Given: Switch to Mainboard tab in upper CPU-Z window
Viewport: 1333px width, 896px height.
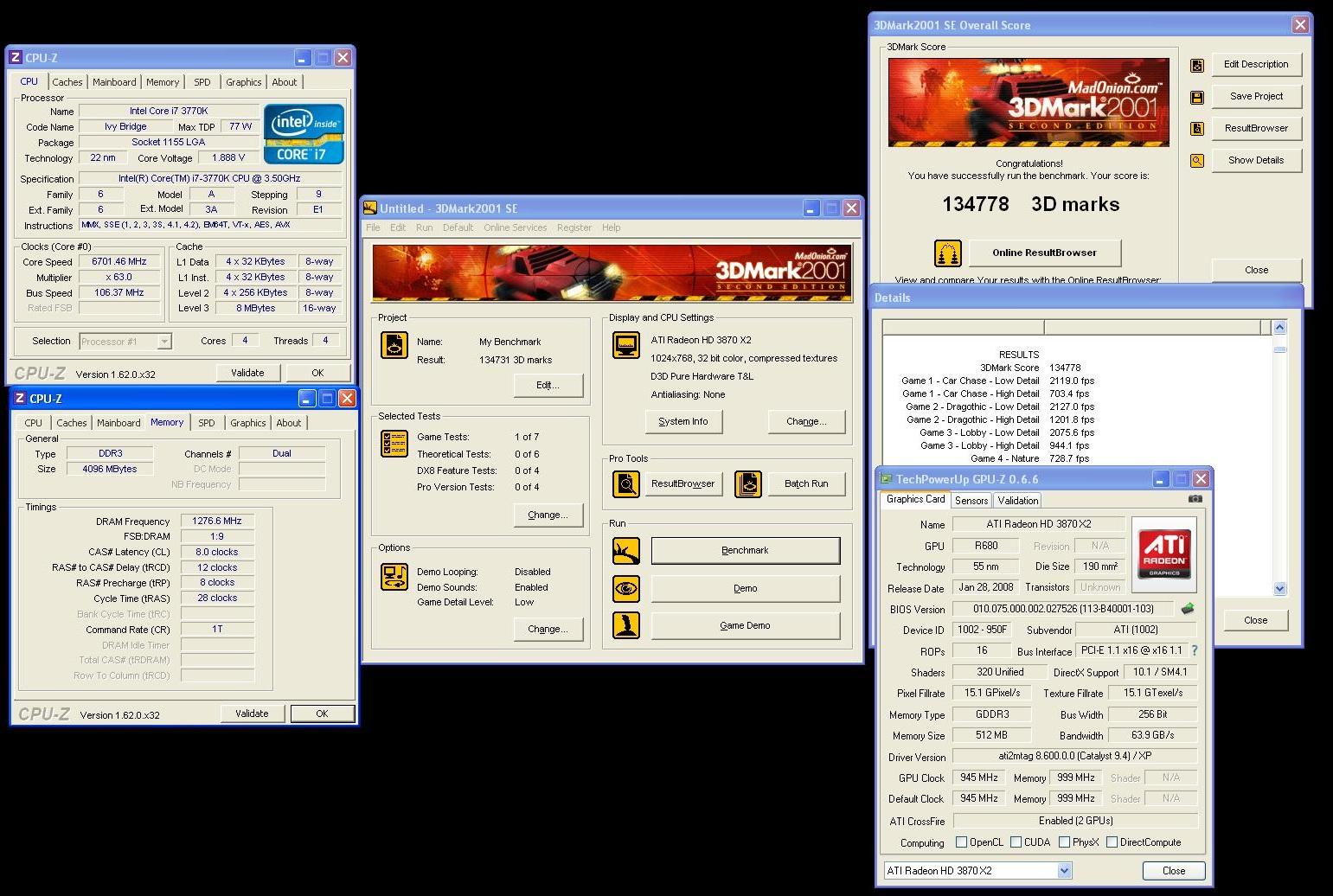Looking at the screenshot, I should click(114, 82).
